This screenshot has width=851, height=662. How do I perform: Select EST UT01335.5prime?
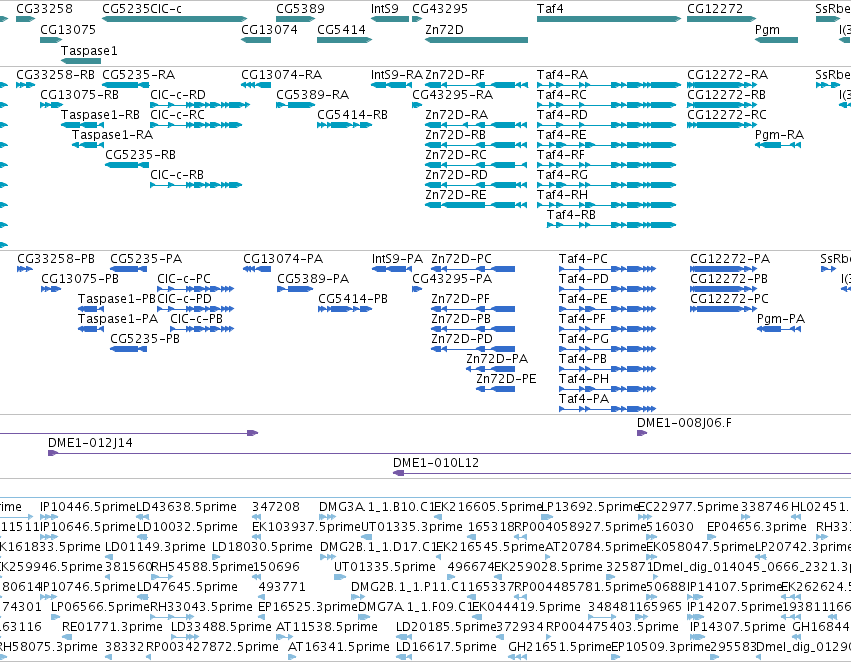tap(385, 567)
